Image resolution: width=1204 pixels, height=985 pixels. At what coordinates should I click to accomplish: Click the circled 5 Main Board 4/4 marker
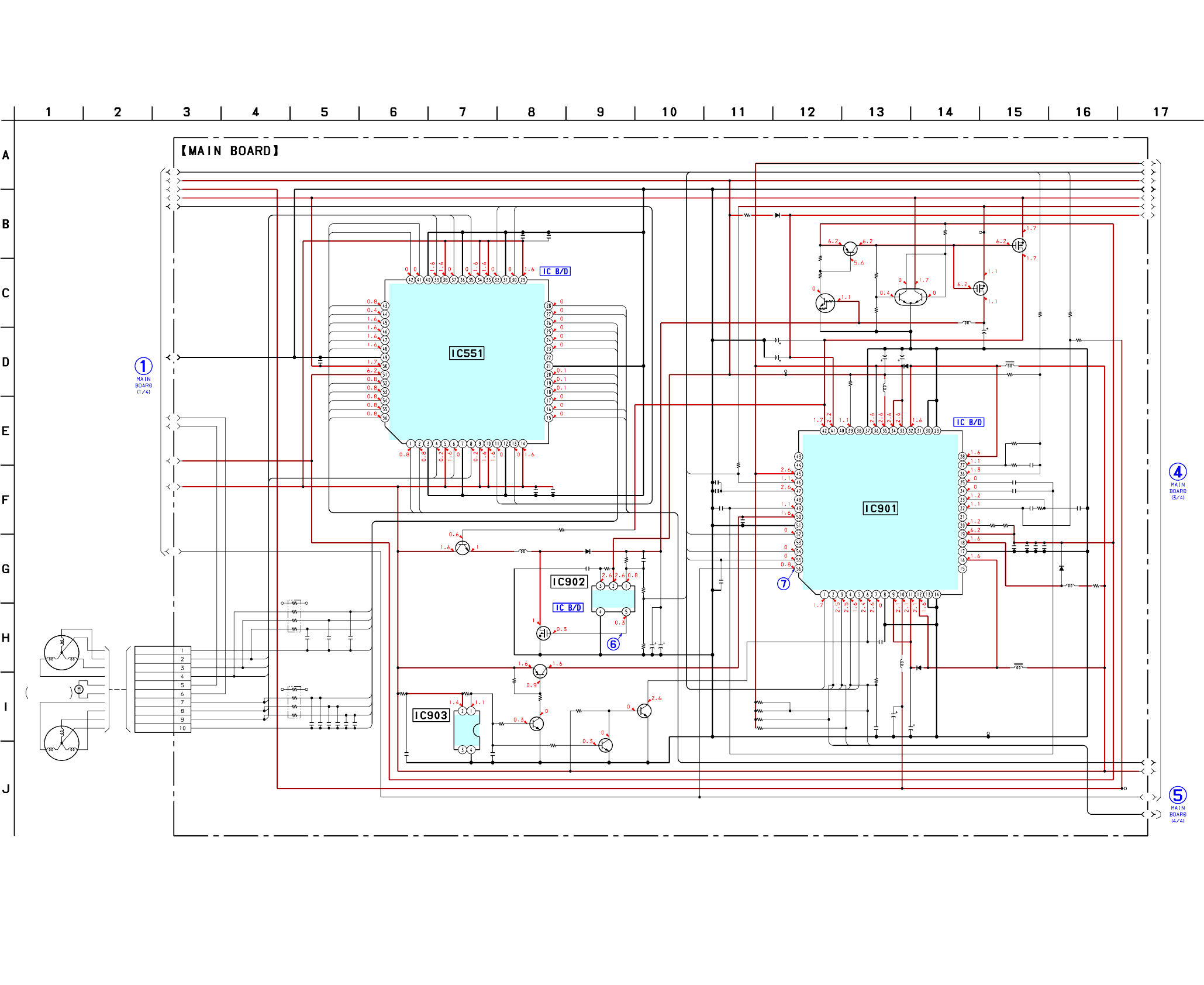coord(1177,795)
